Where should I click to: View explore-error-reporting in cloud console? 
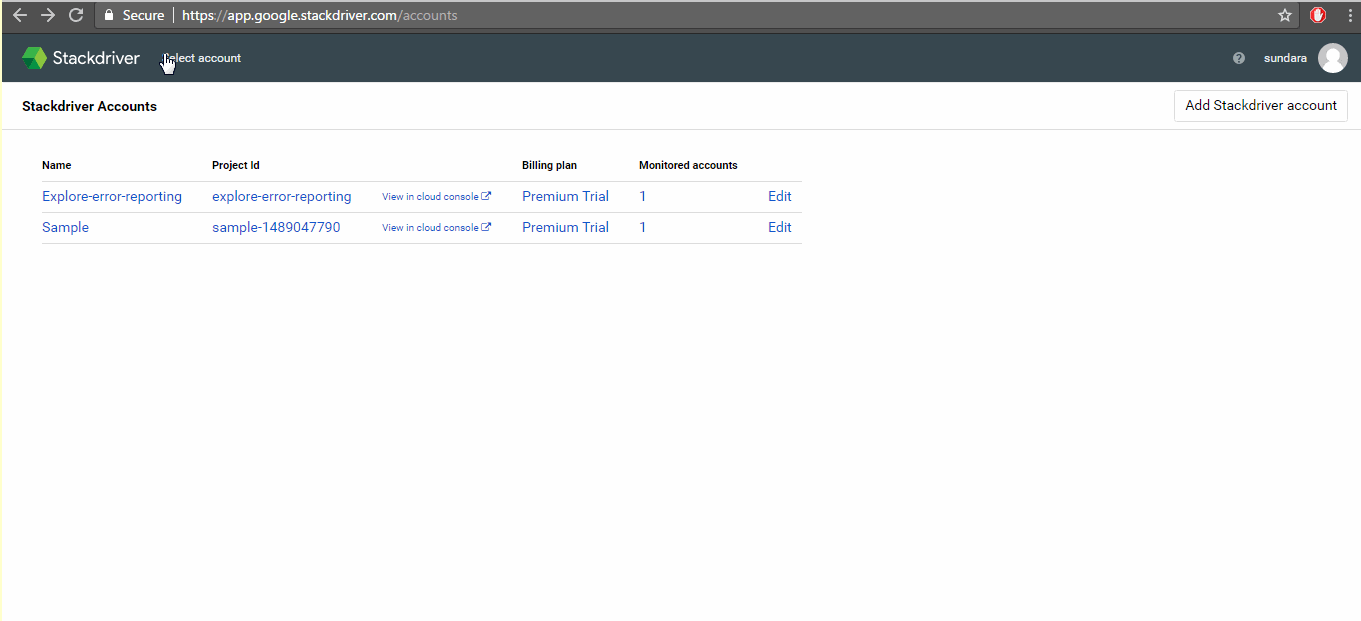point(436,196)
